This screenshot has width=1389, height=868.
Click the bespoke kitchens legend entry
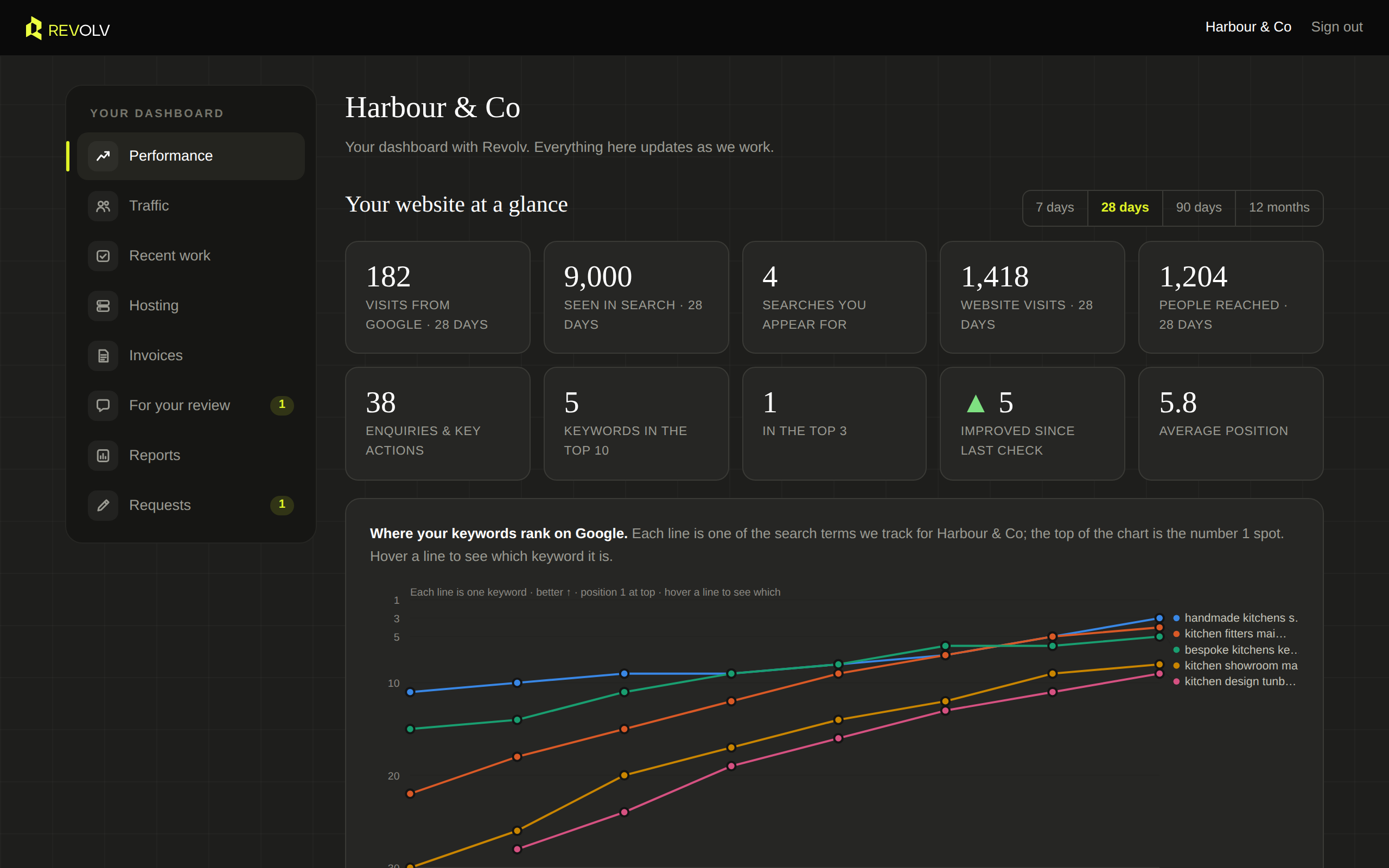pyautogui.click(x=1234, y=650)
